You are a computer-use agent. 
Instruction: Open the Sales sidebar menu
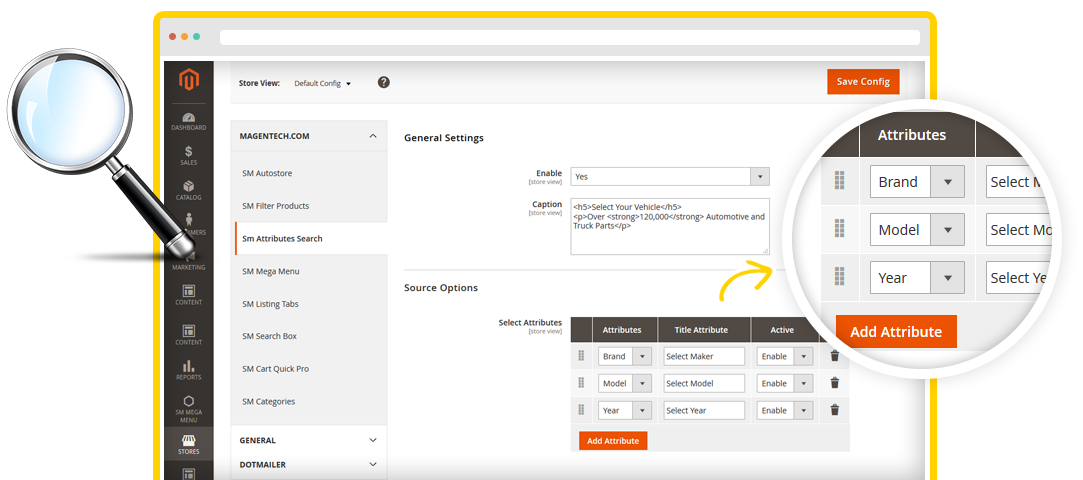coord(189,155)
